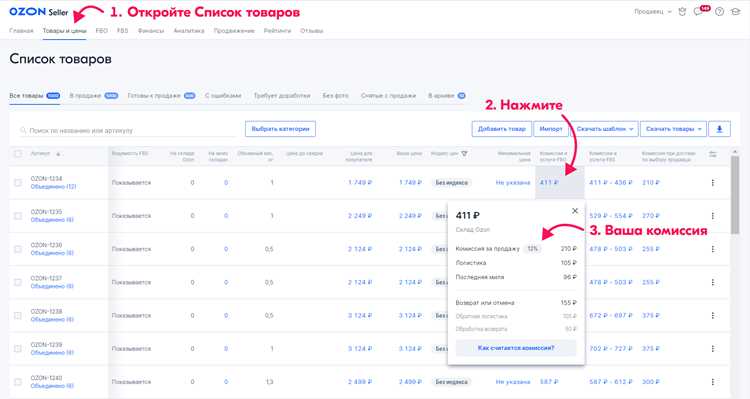
Task: Open three-dot menu for OZON-1235 row
Action: [713, 216]
